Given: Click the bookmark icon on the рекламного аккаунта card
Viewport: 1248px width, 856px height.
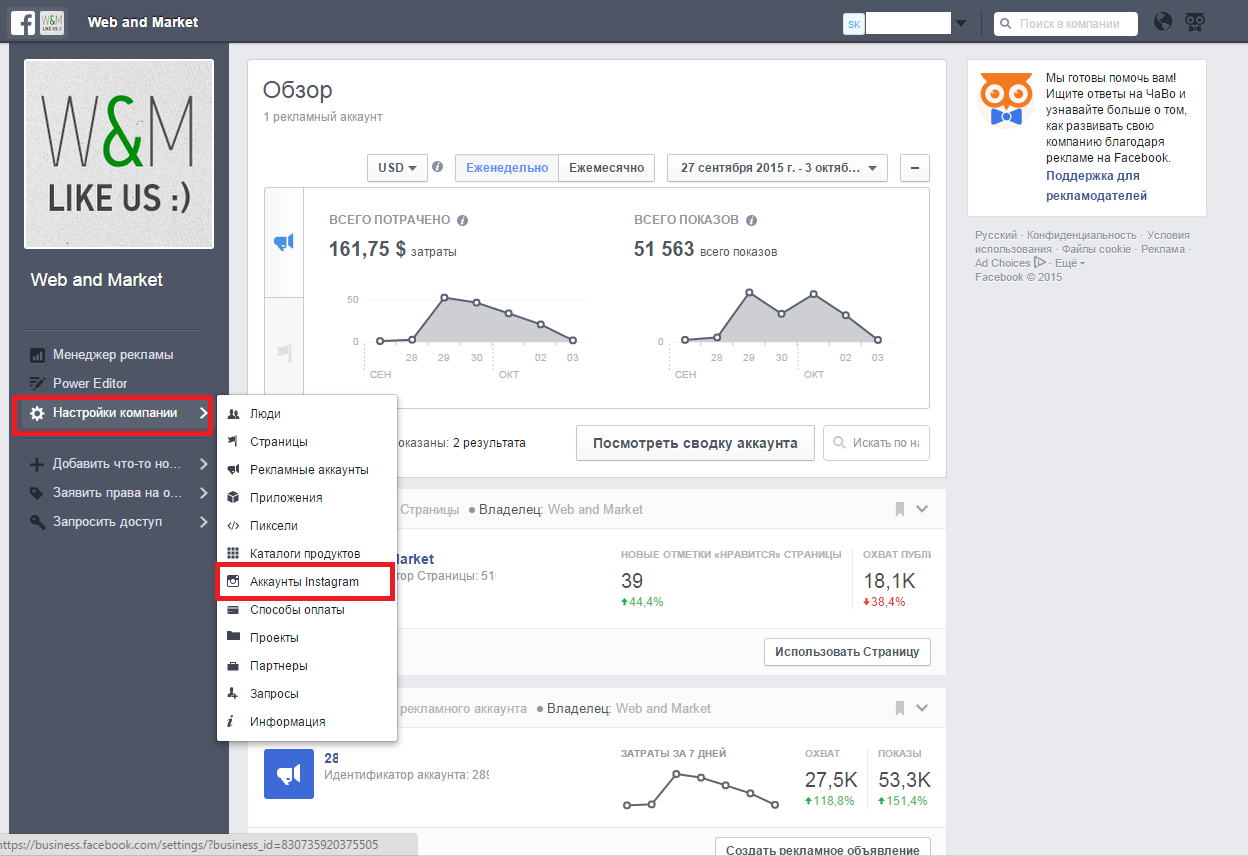Looking at the screenshot, I should (x=899, y=708).
